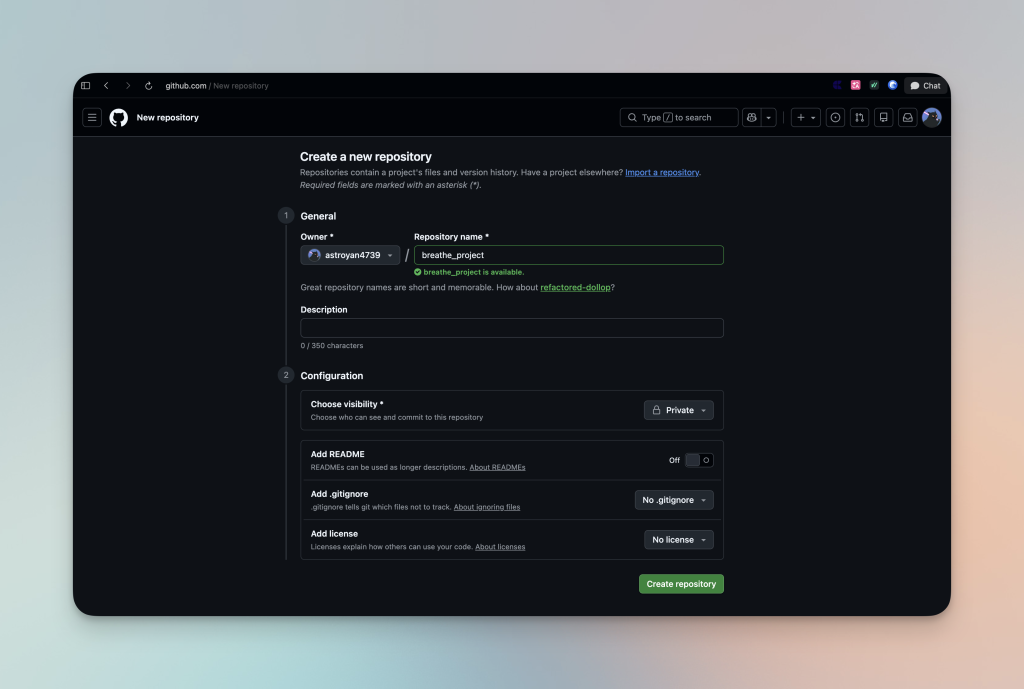Expand the Create new plus dropdown

click(x=806, y=118)
